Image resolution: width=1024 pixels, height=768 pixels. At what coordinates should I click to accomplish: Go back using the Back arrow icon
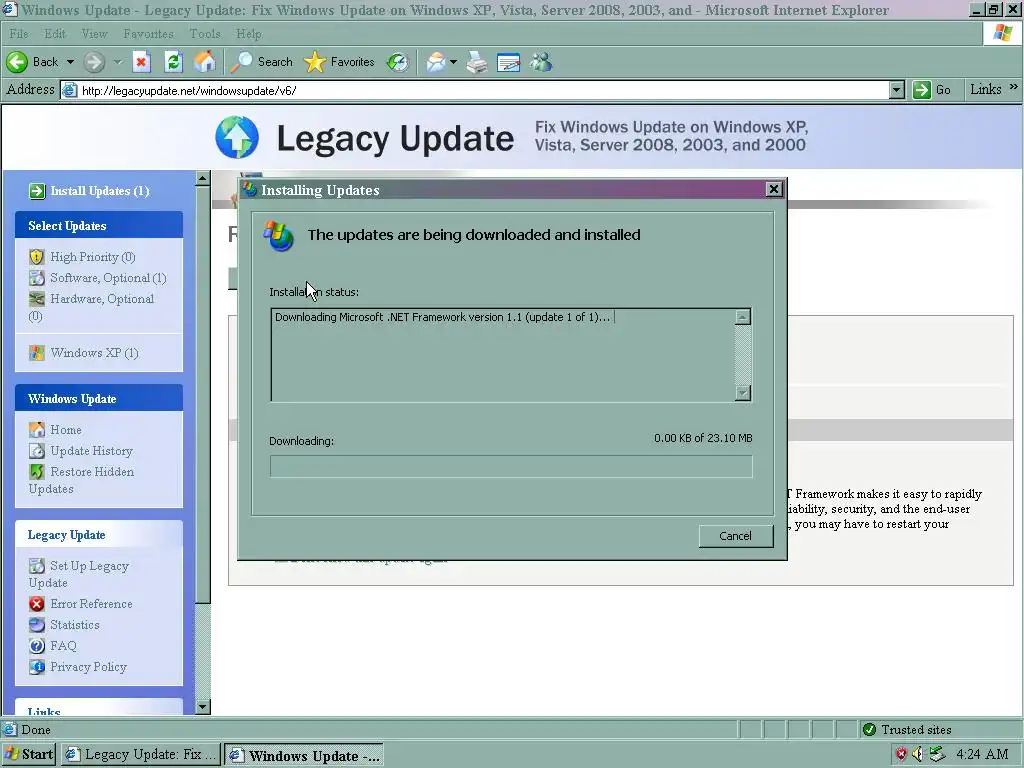17,62
